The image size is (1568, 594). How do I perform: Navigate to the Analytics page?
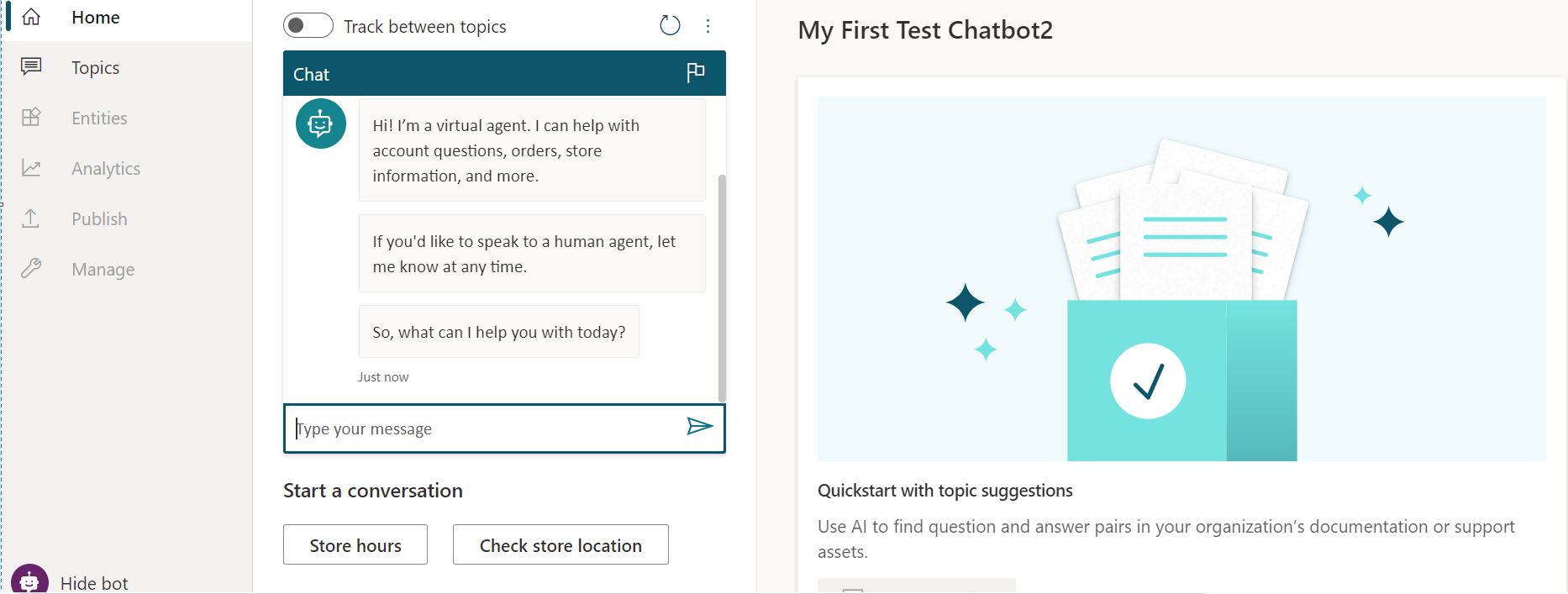click(x=106, y=168)
